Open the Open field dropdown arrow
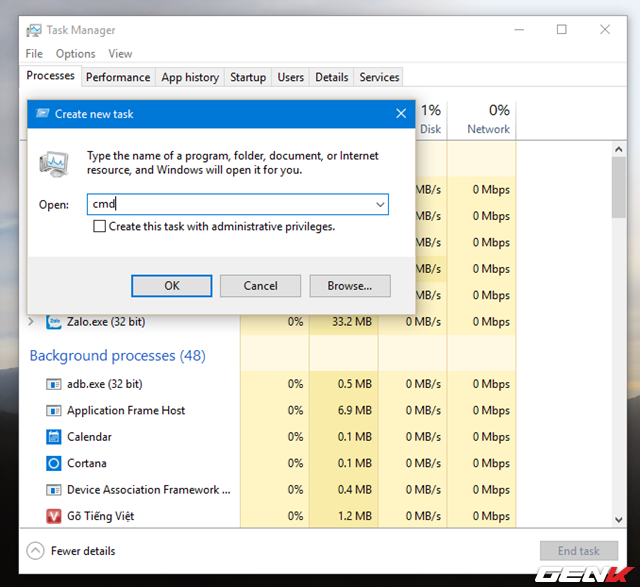The width and height of the screenshot is (640, 587). click(380, 204)
